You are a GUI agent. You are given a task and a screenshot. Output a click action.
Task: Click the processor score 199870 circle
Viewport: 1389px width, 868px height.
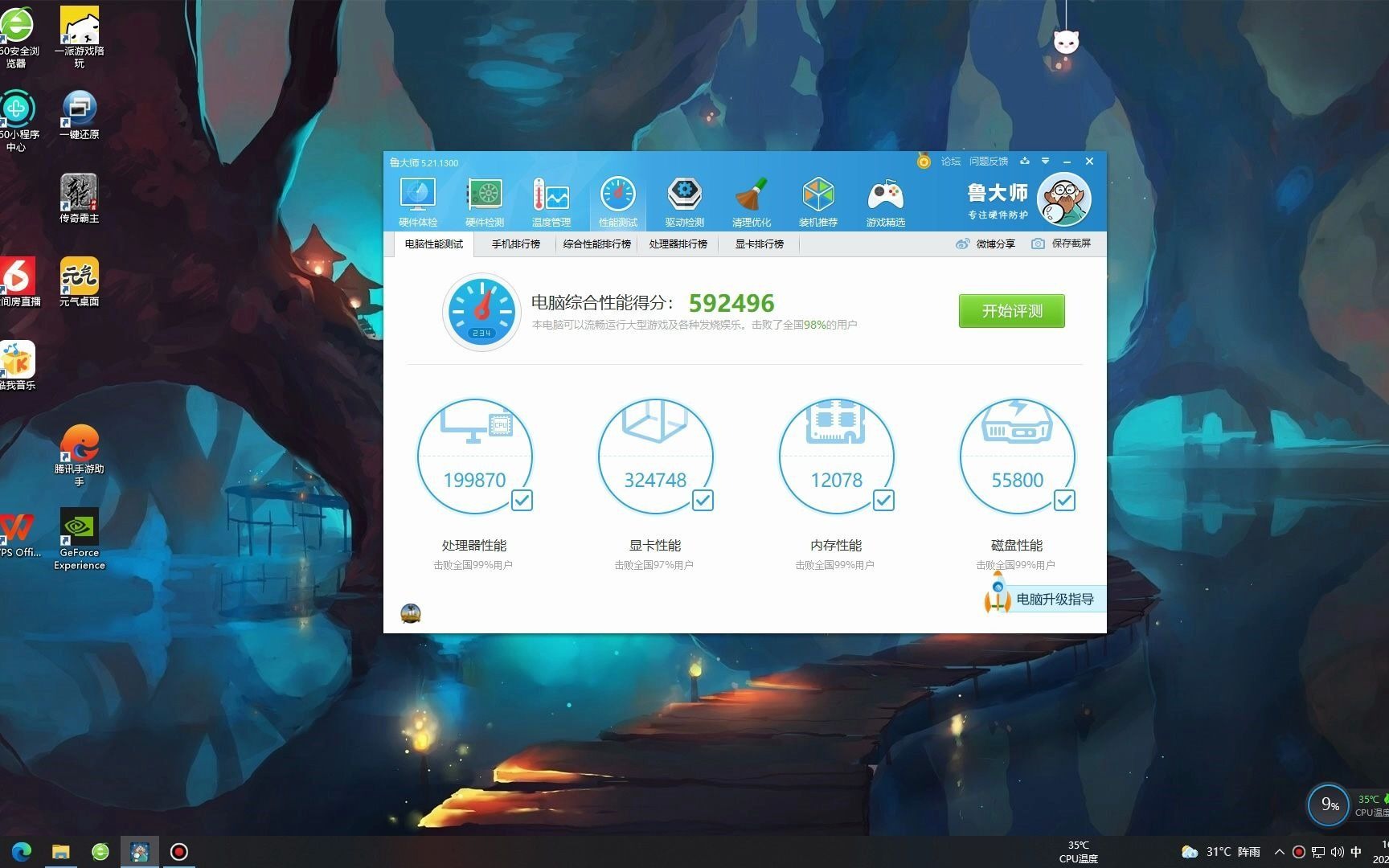point(474,457)
